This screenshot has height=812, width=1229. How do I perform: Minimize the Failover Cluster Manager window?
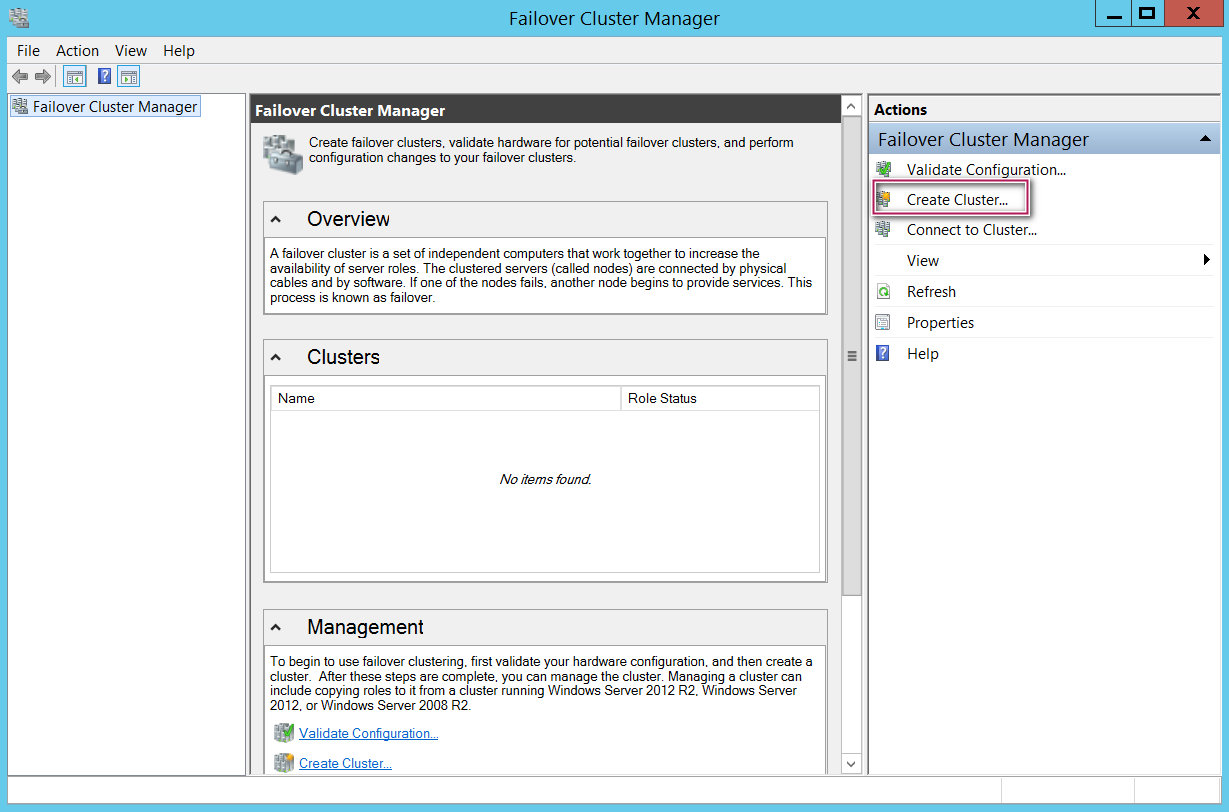tap(1113, 14)
